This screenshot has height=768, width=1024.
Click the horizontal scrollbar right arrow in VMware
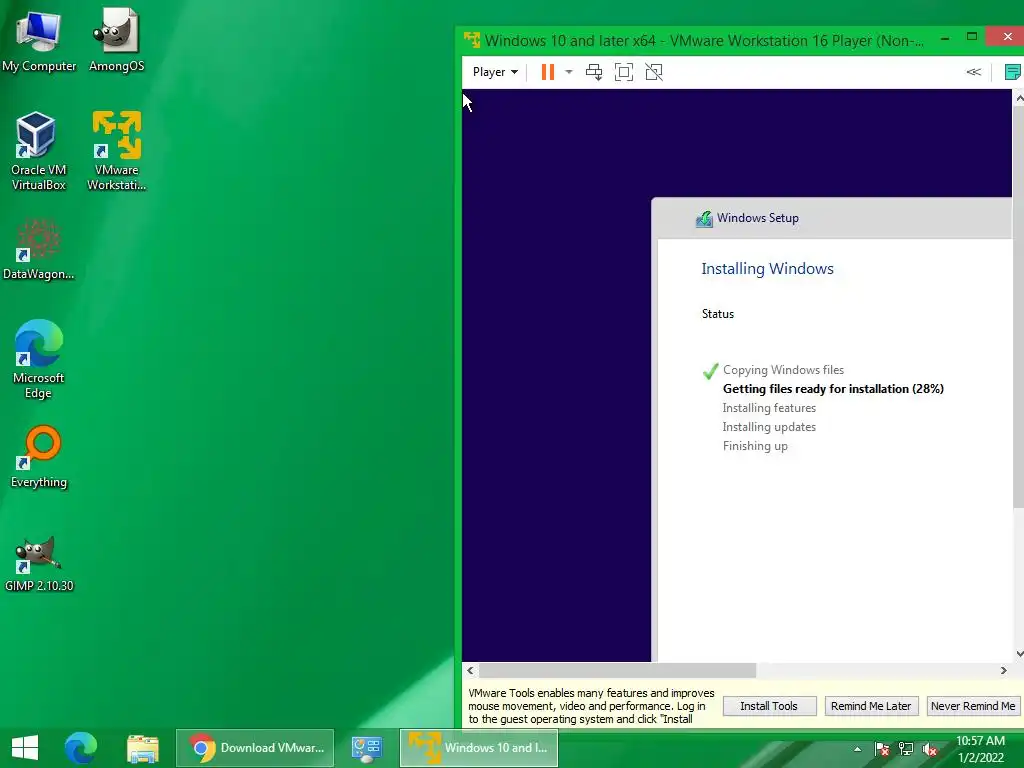[x=1004, y=671]
